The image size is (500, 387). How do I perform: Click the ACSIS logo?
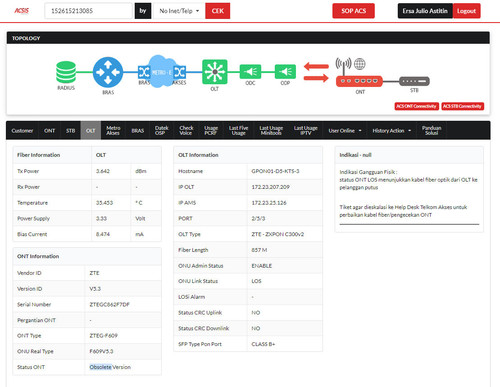click(x=22, y=11)
